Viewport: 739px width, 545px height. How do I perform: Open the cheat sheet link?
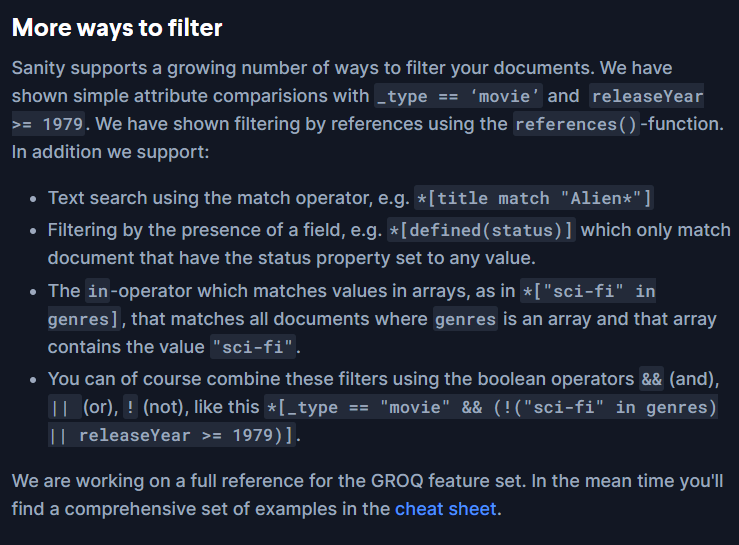[445, 509]
